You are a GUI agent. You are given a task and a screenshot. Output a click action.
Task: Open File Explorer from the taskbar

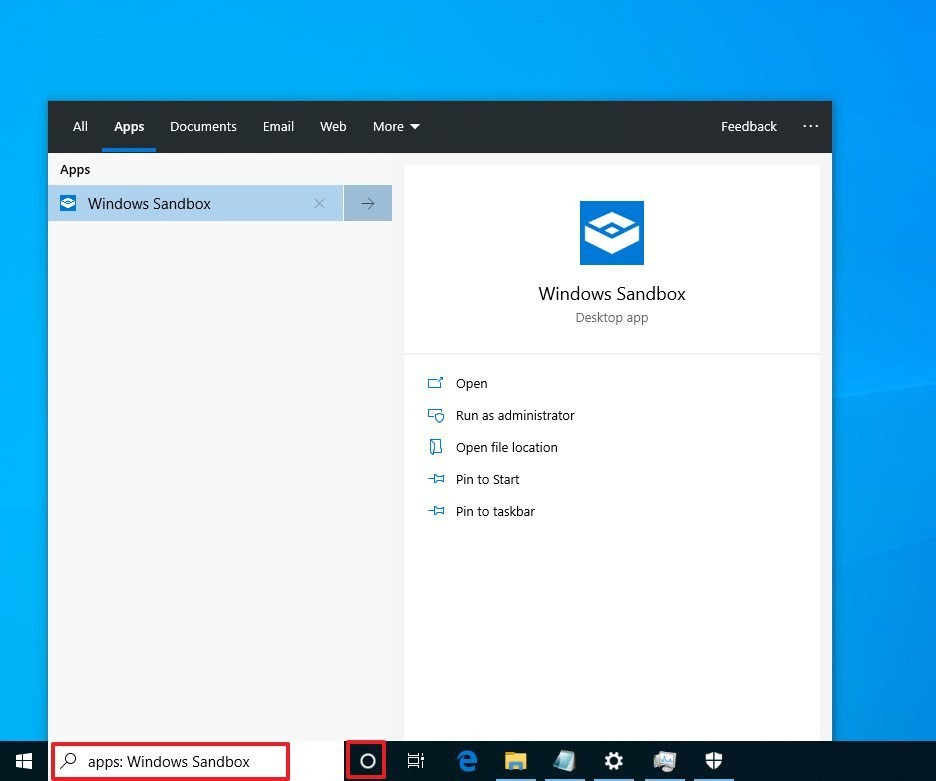click(x=516, y=761)
